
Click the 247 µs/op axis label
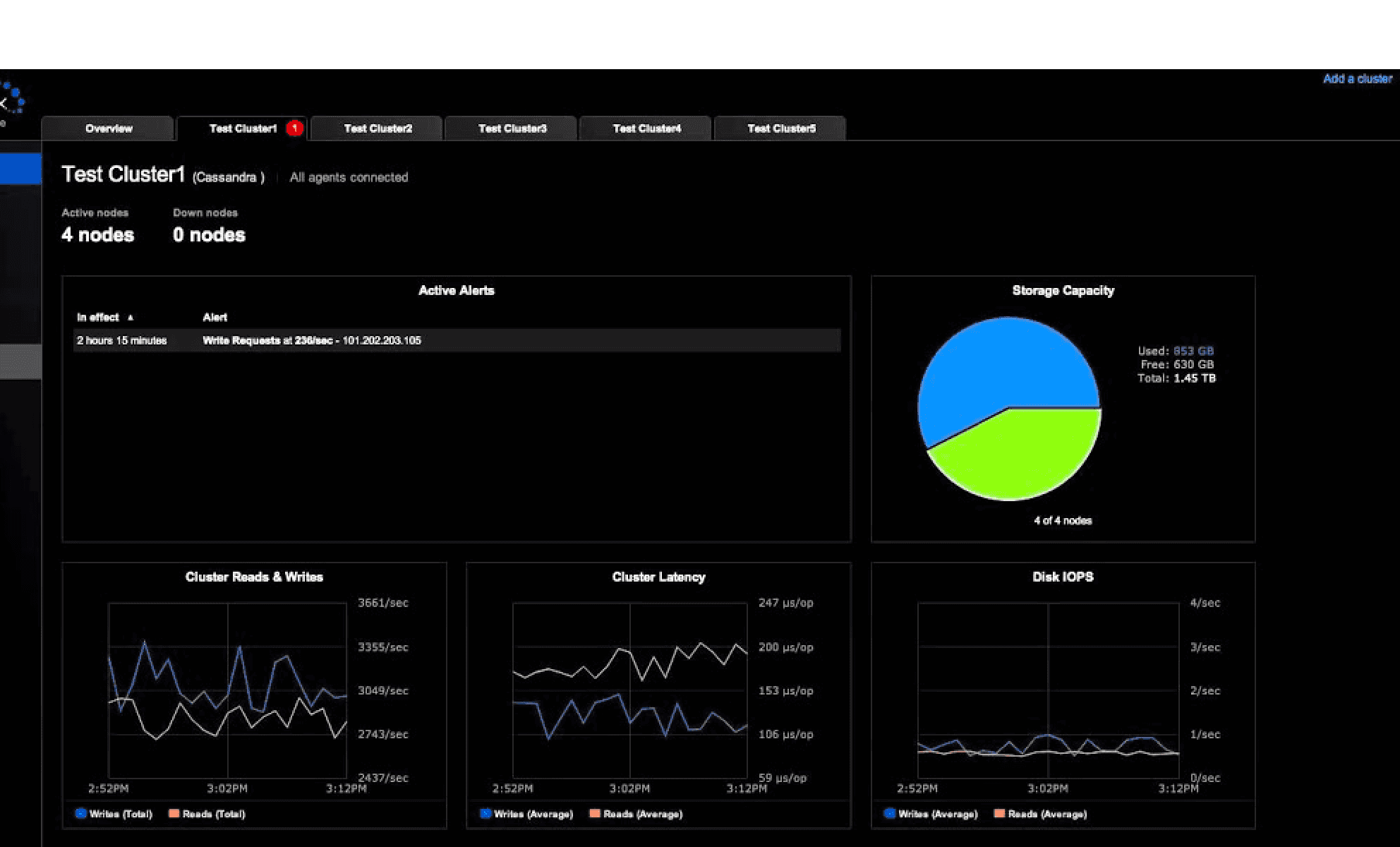tap(785, 603)
